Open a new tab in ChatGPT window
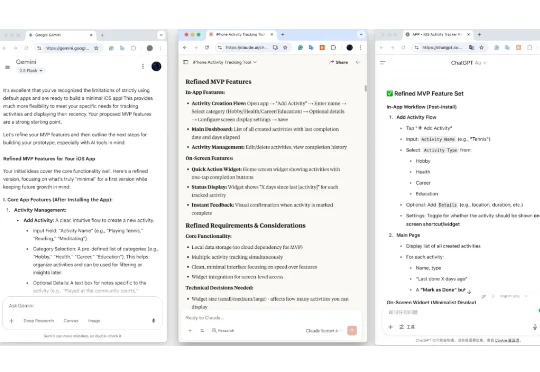The height and width of the screenshot is (372, 540). coord(479,34)
